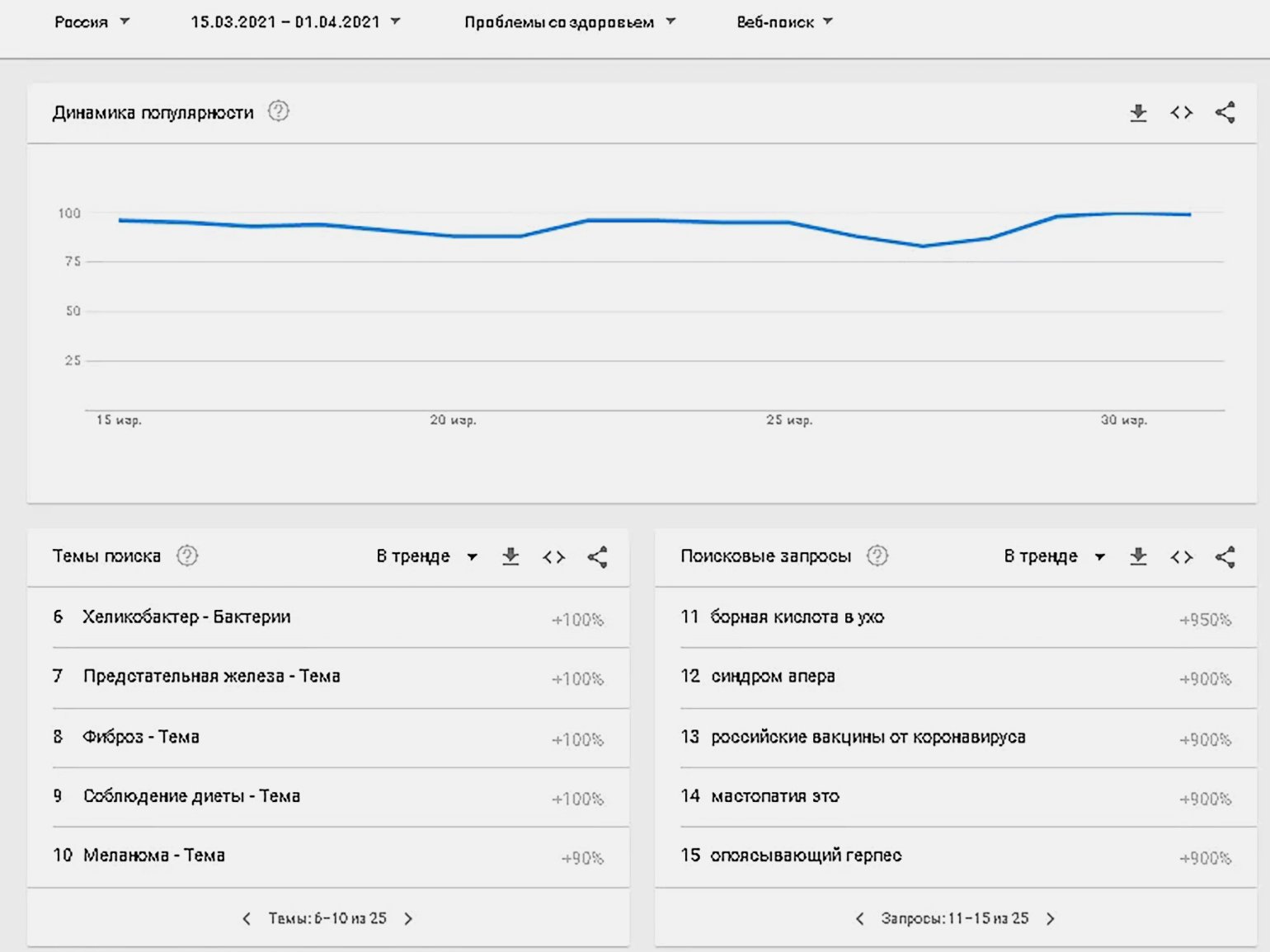Open В тренде sorting in Темы поиска

pyautogui.click(x=426, y=556)
